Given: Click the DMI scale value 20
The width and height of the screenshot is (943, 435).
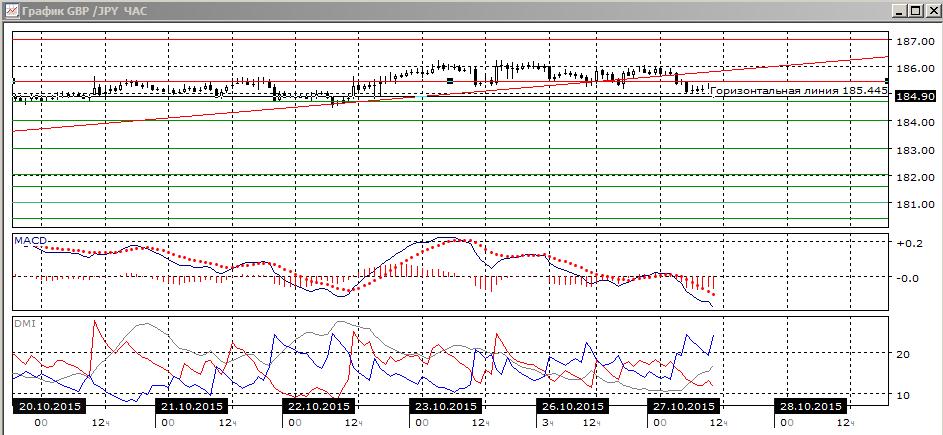Looking at the screenshot, I should tap(902, 354).
